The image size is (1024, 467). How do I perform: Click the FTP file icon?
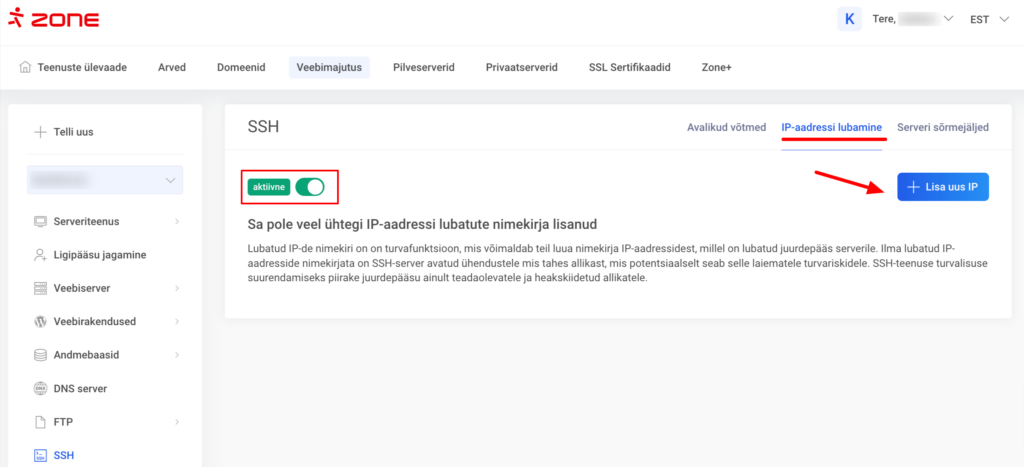pyautogui.click(x=40, y=422)
